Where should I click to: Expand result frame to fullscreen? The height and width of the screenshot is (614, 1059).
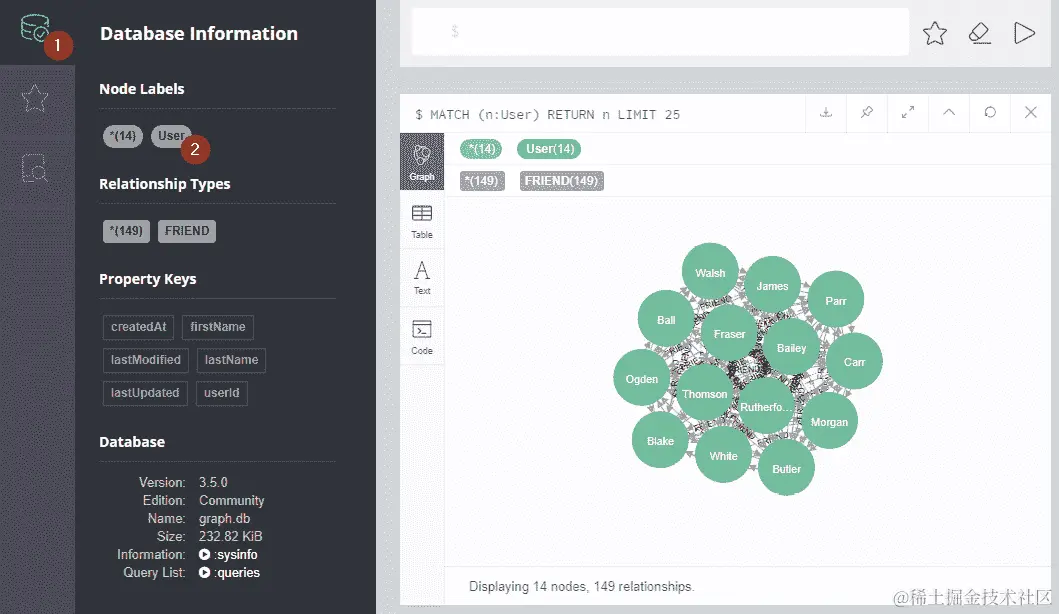click(908, 113)
